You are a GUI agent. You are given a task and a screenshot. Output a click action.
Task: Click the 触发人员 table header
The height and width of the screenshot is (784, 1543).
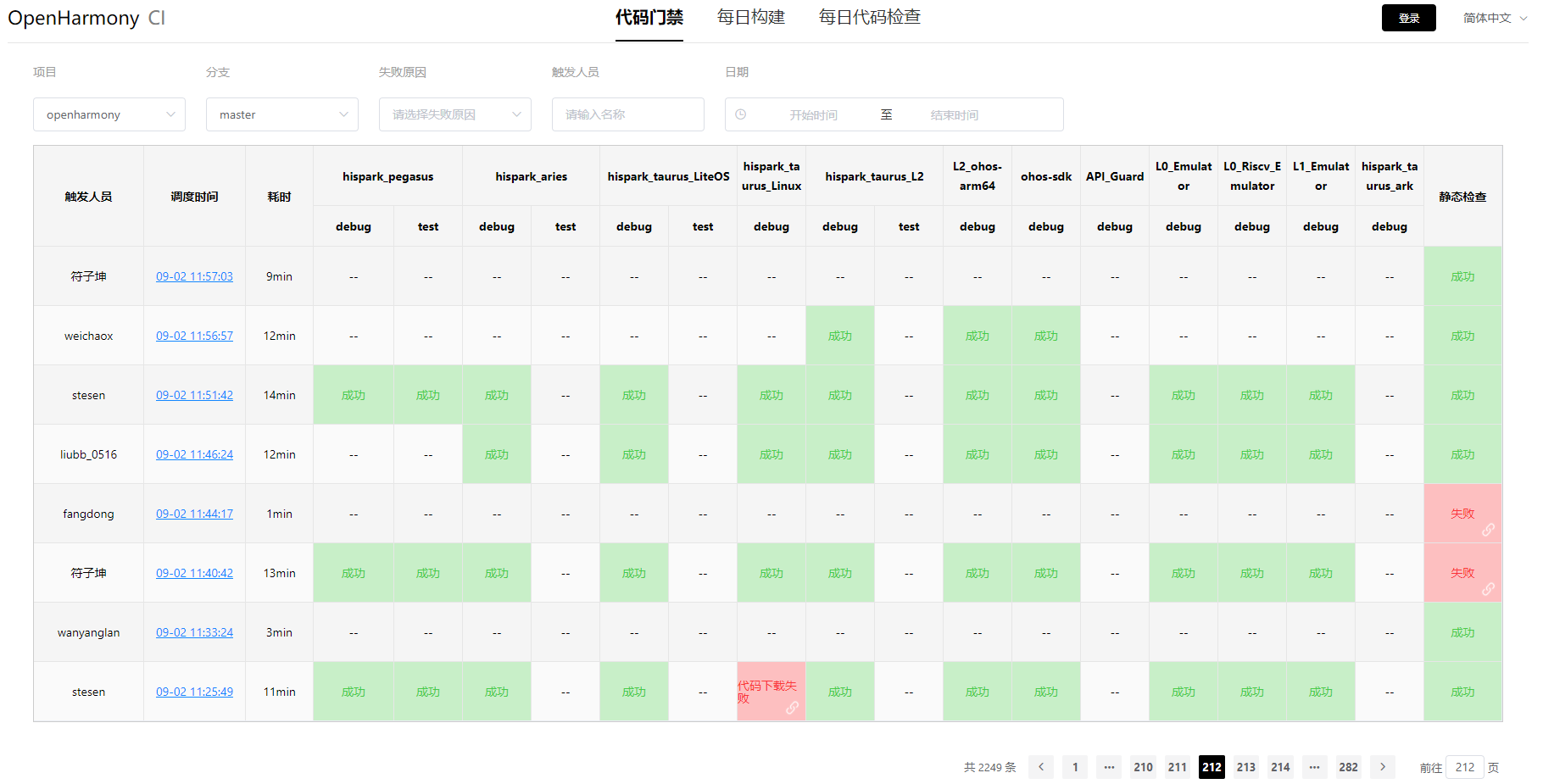(x=88, y=197)
